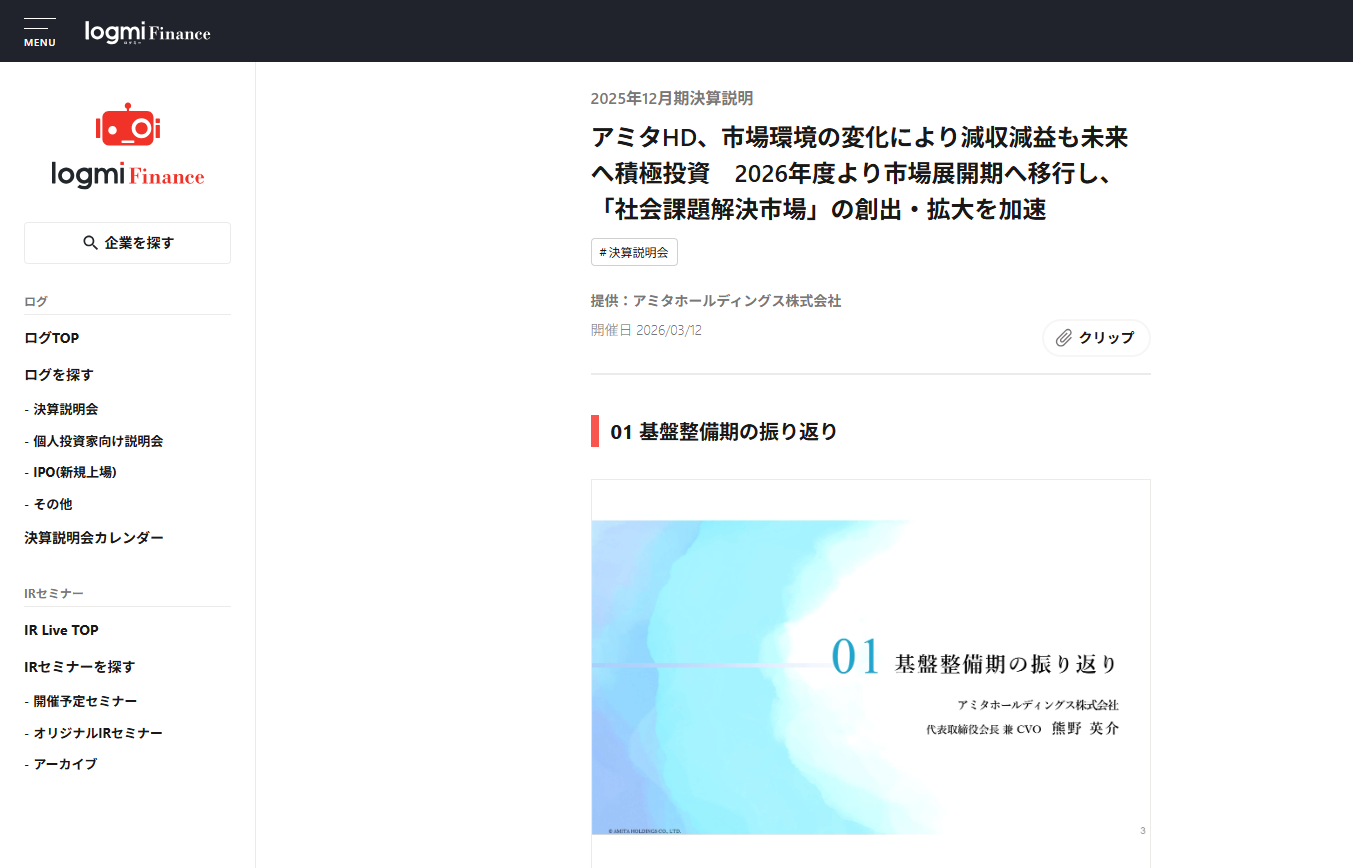The image size is (1353, 868).
Task: Click the 基盤整備期の振り返り slide thumbnail
Action: (871, 676)
